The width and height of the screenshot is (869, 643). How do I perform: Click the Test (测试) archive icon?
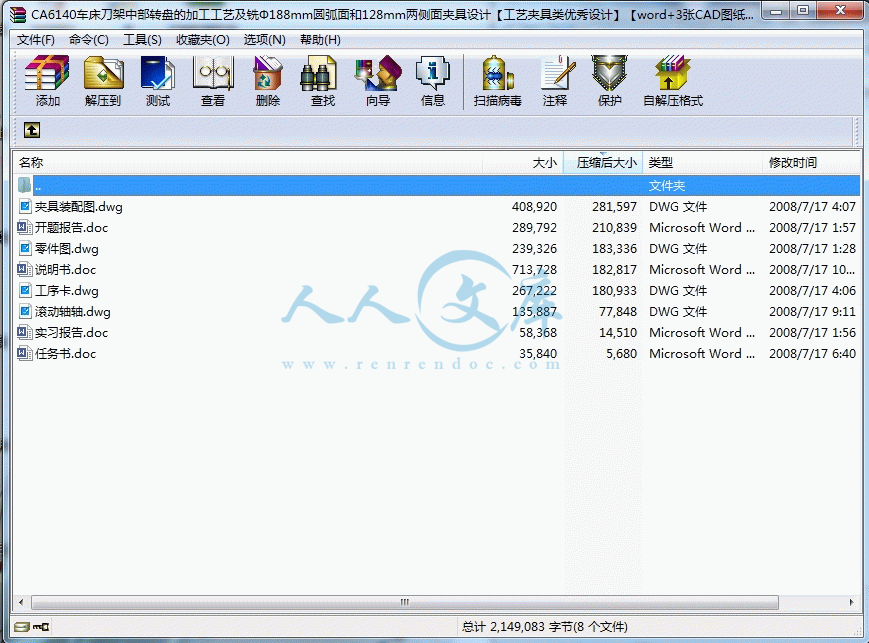158,74
